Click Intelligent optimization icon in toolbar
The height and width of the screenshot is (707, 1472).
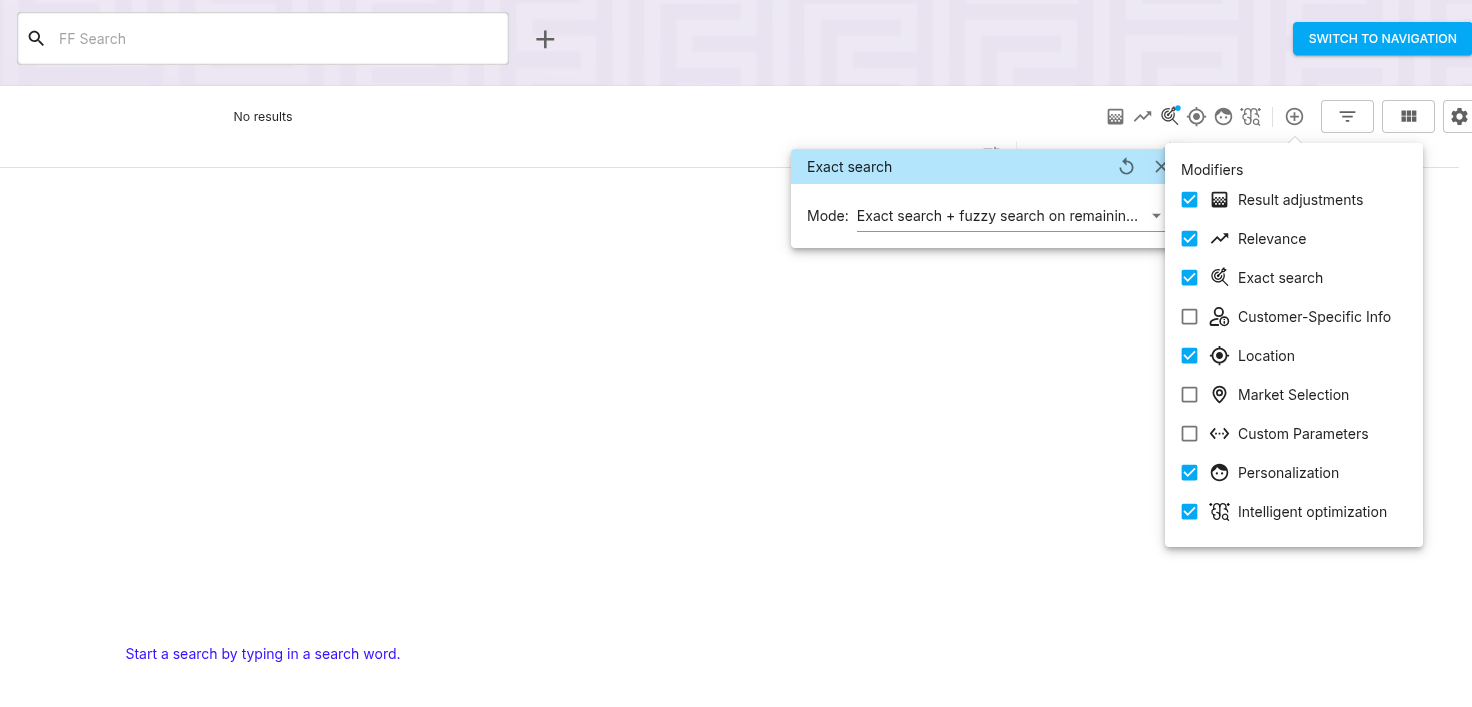1250,117
